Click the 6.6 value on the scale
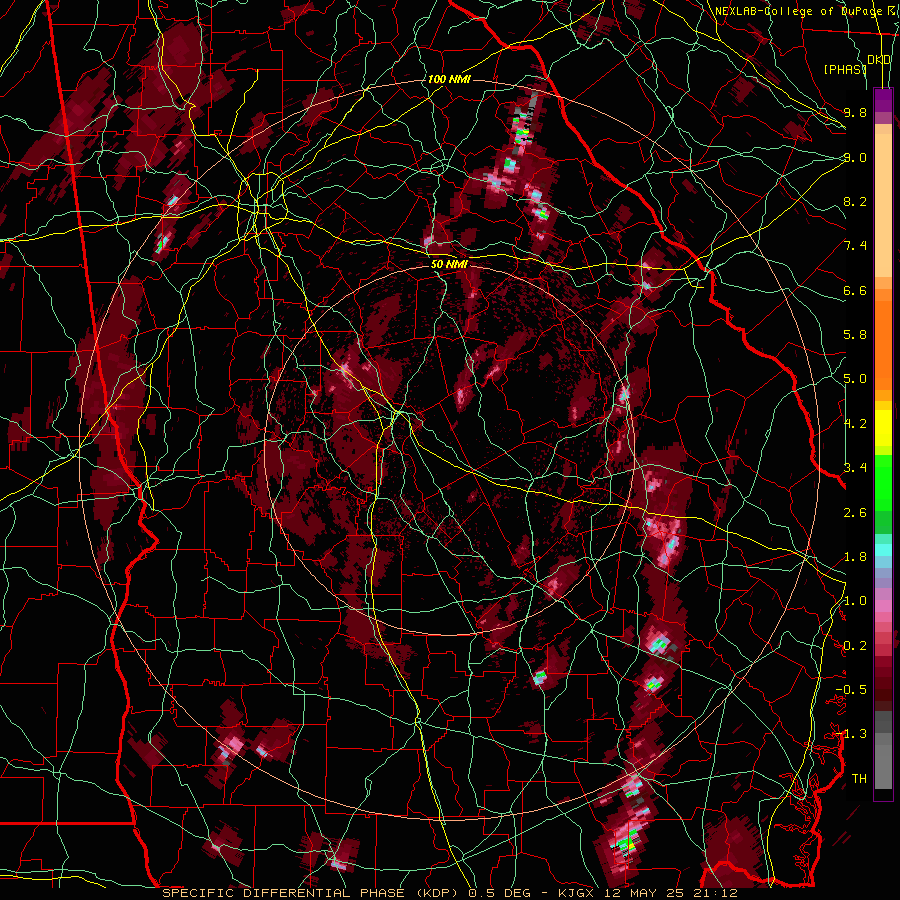The height and width of the screenshot is (900, 900). tap(855, 290)
